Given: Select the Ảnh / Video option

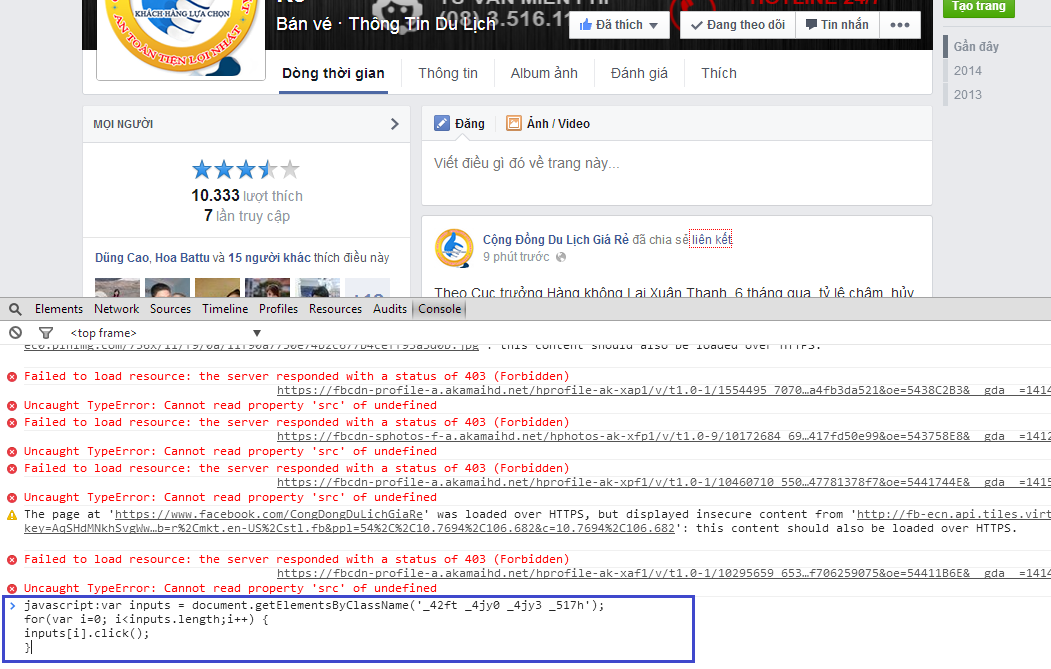Looking at the screenshot, I should pyautogui.click(x=548, y=123).
